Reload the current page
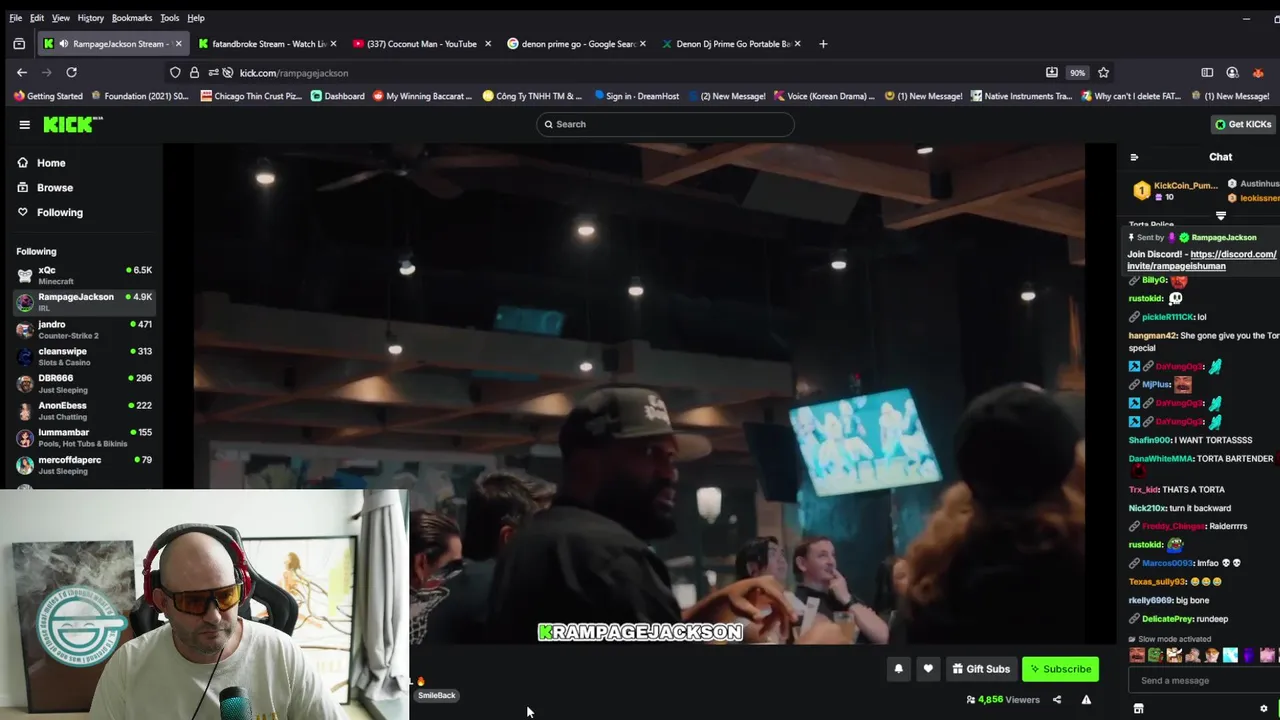This screenshot has width=1280, height=720. point(71,72)
